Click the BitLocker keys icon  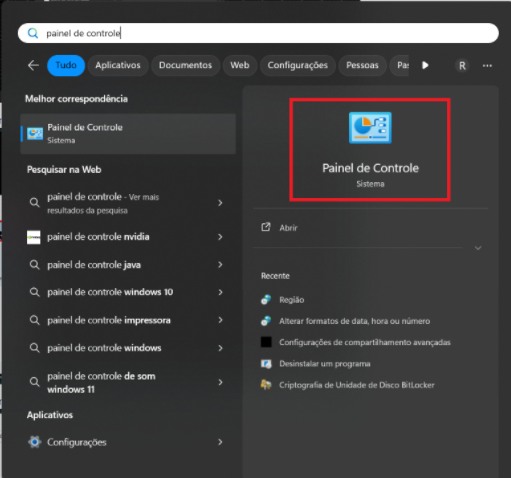(266, 385)
